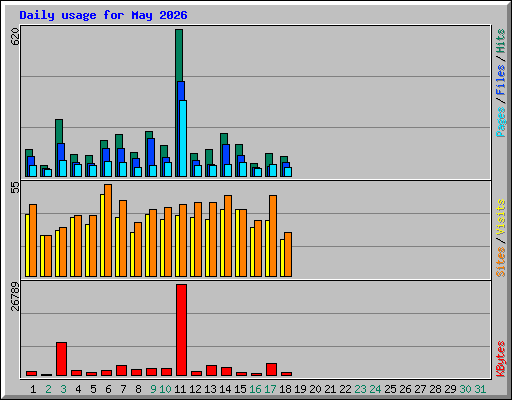Click green day 24 on the x-axis
Screen dimensions: 512x400
pos(375,389)
